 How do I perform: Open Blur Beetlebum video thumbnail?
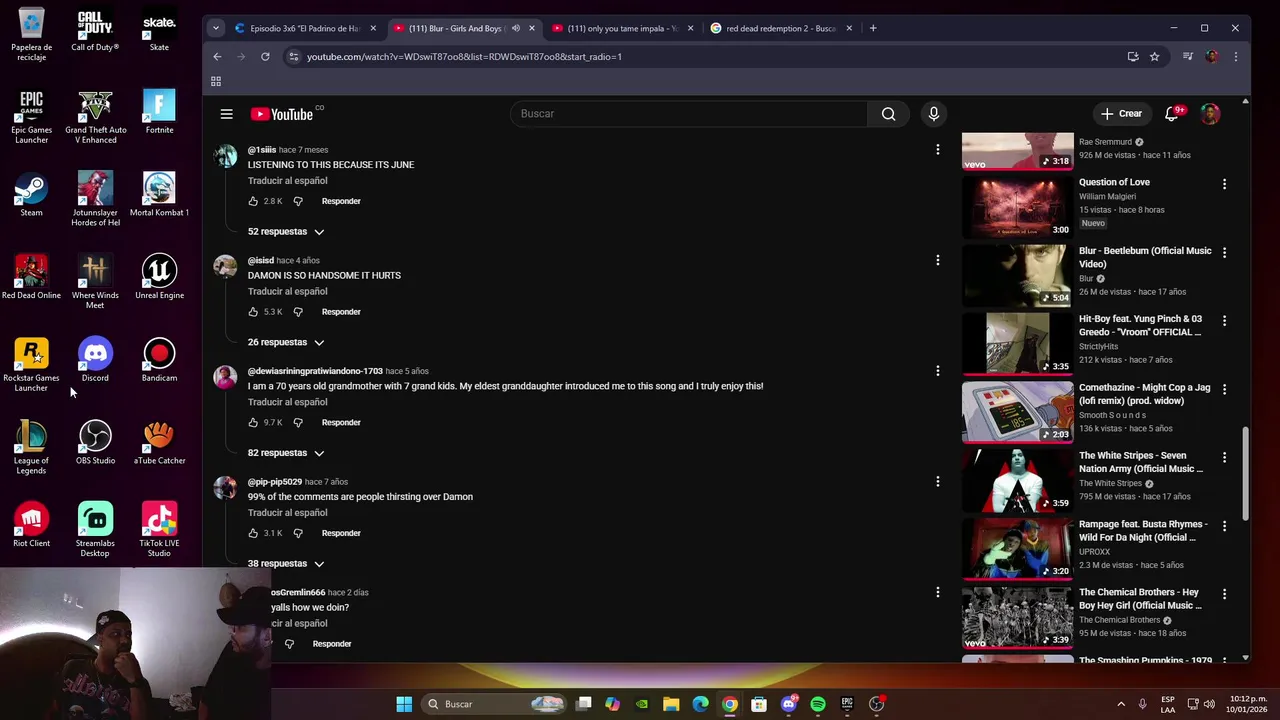tap(1017, 275)
